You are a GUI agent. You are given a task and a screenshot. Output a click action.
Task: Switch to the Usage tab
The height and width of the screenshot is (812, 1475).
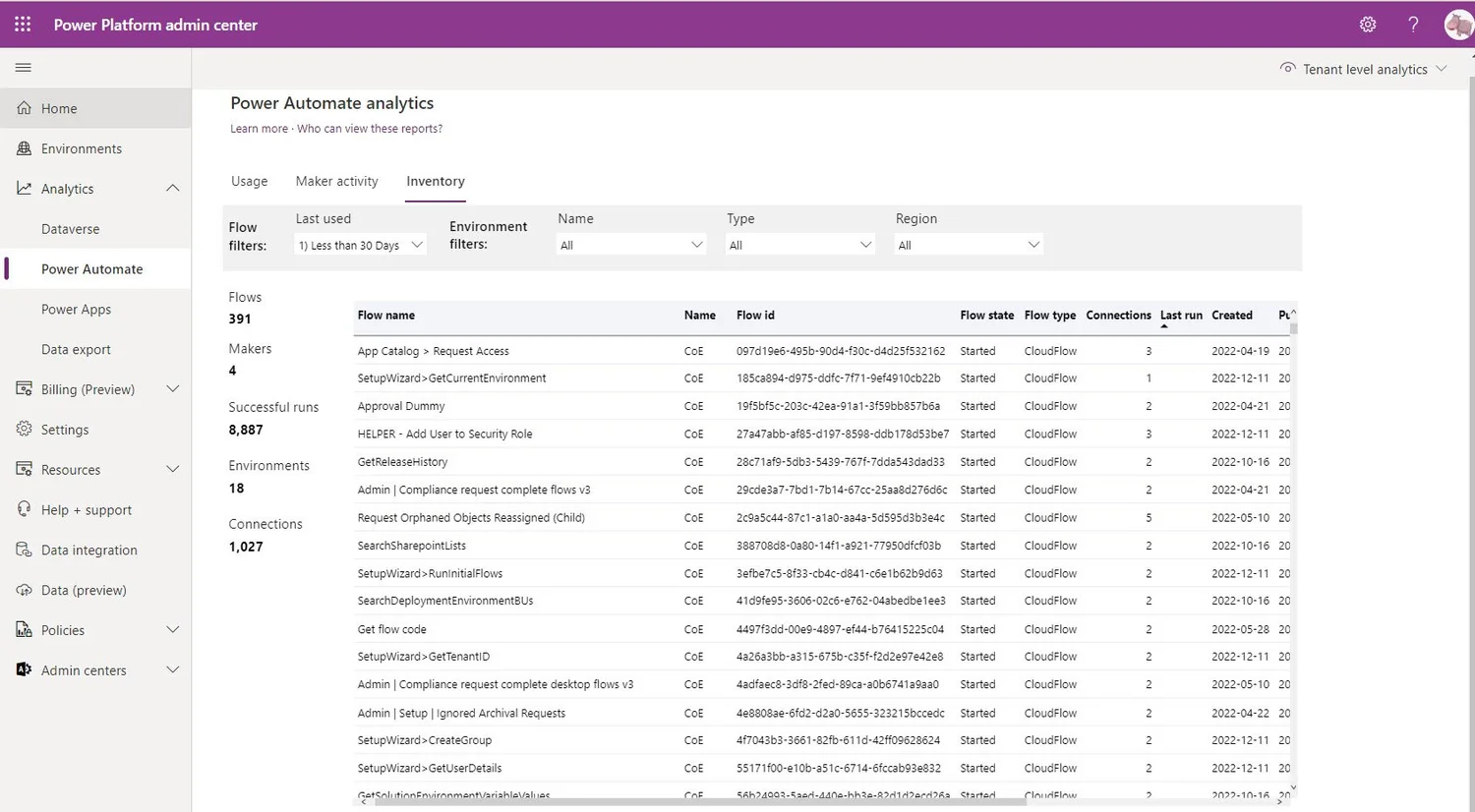tap(250, 181)
